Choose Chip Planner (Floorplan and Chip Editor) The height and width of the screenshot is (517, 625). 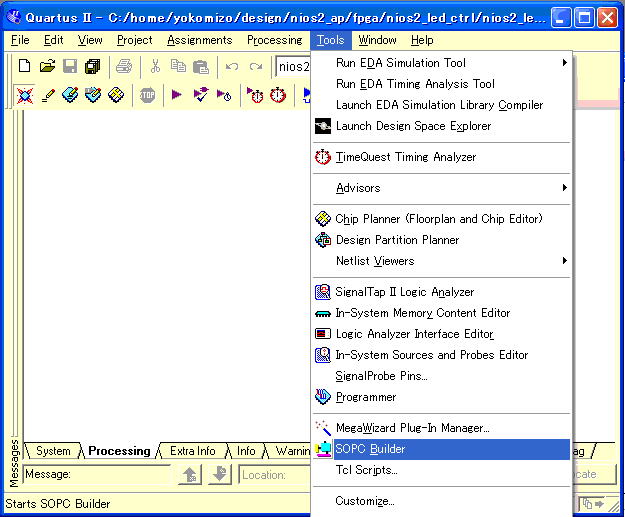coord(442,219)
